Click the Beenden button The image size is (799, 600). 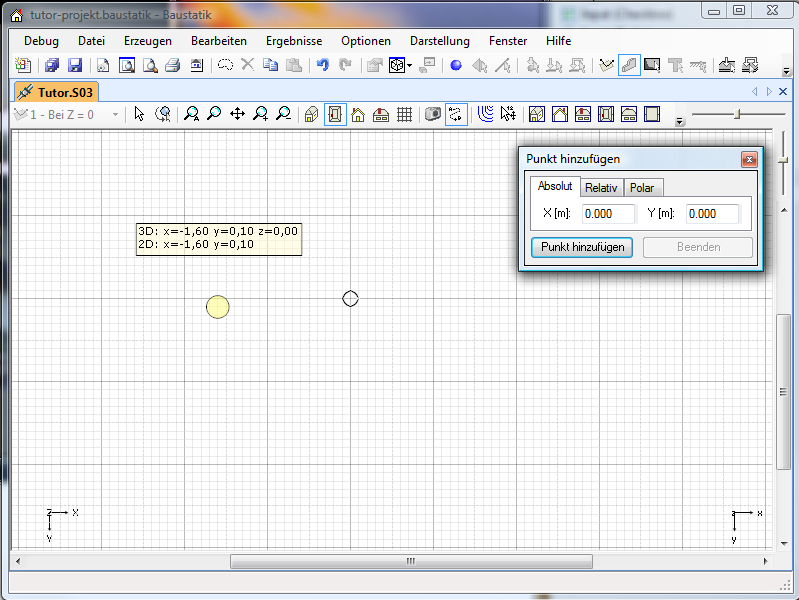[698, 247]
